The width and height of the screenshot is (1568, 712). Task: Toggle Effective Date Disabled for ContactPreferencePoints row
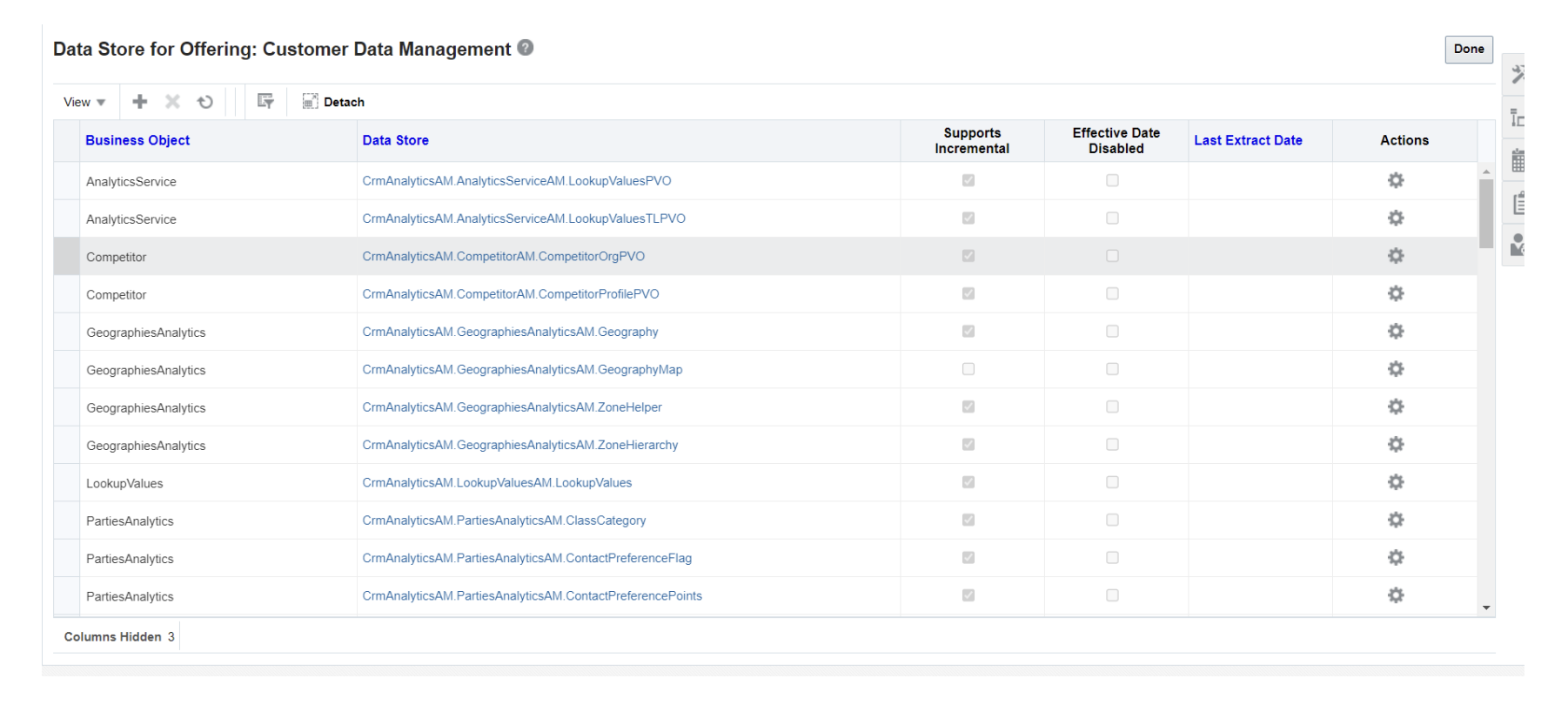point(1112,595)
